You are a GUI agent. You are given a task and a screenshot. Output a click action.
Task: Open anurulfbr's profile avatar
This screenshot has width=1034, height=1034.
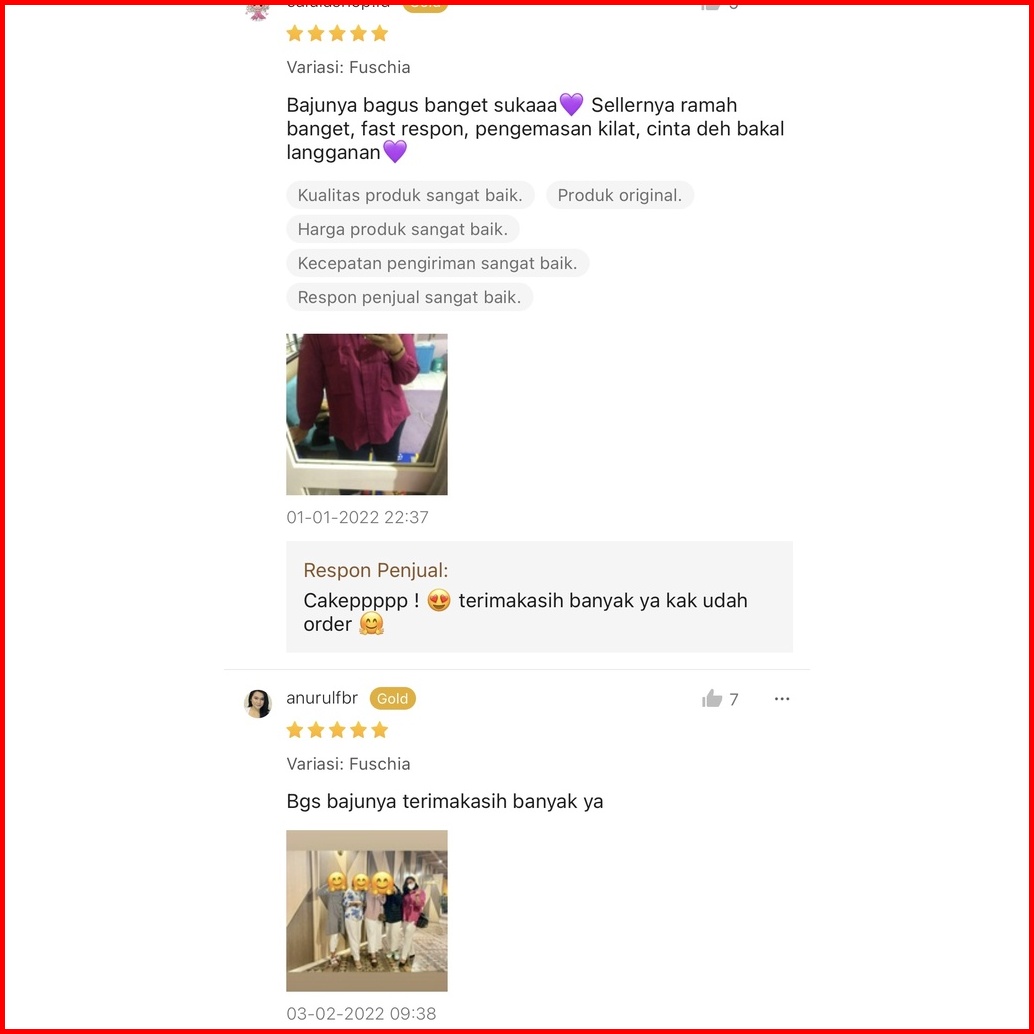point(258,704)
